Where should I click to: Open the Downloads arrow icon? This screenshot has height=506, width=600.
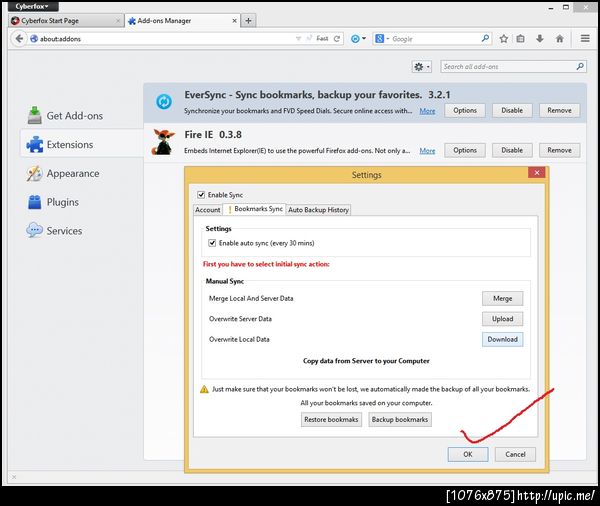[540, 39]
